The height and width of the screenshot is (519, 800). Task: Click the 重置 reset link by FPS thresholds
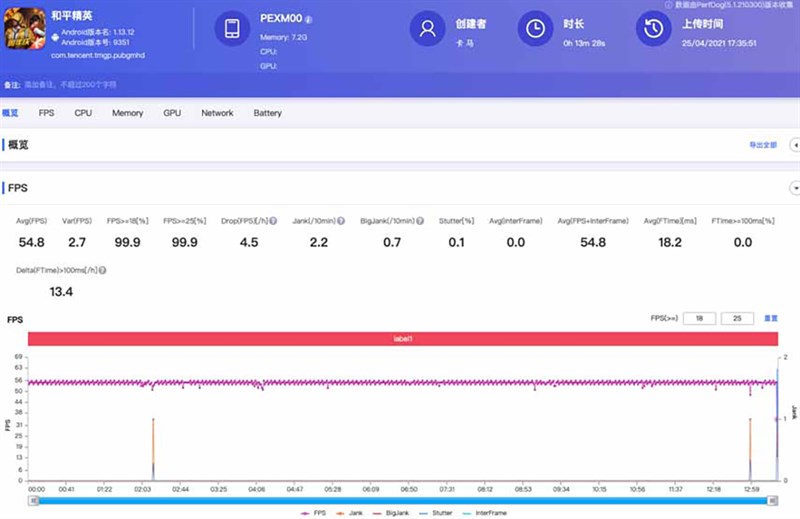coord(771,318)
